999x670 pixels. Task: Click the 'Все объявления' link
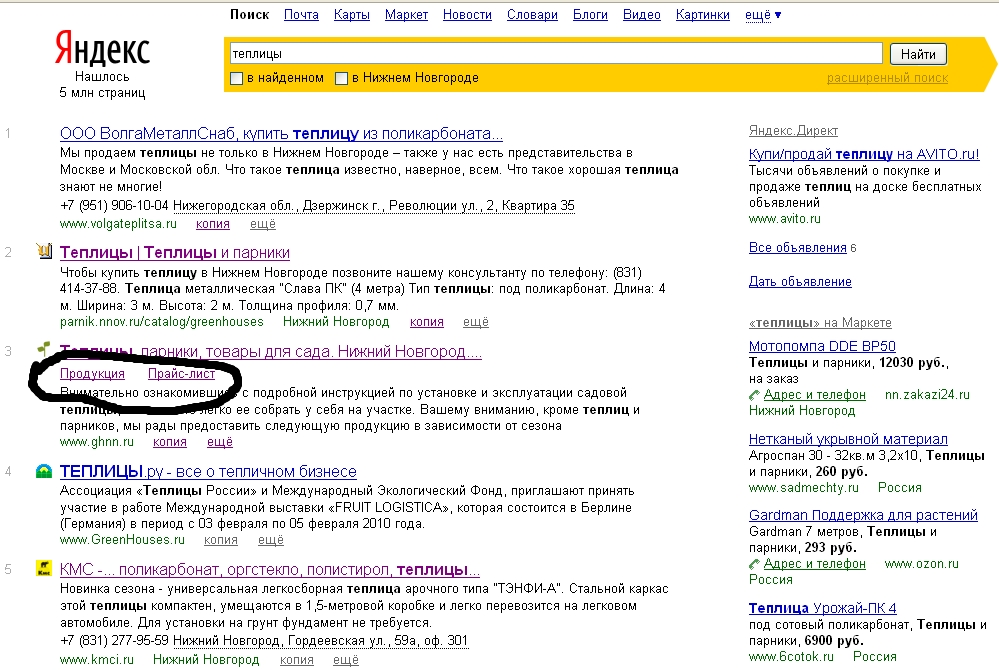point(798,248)
